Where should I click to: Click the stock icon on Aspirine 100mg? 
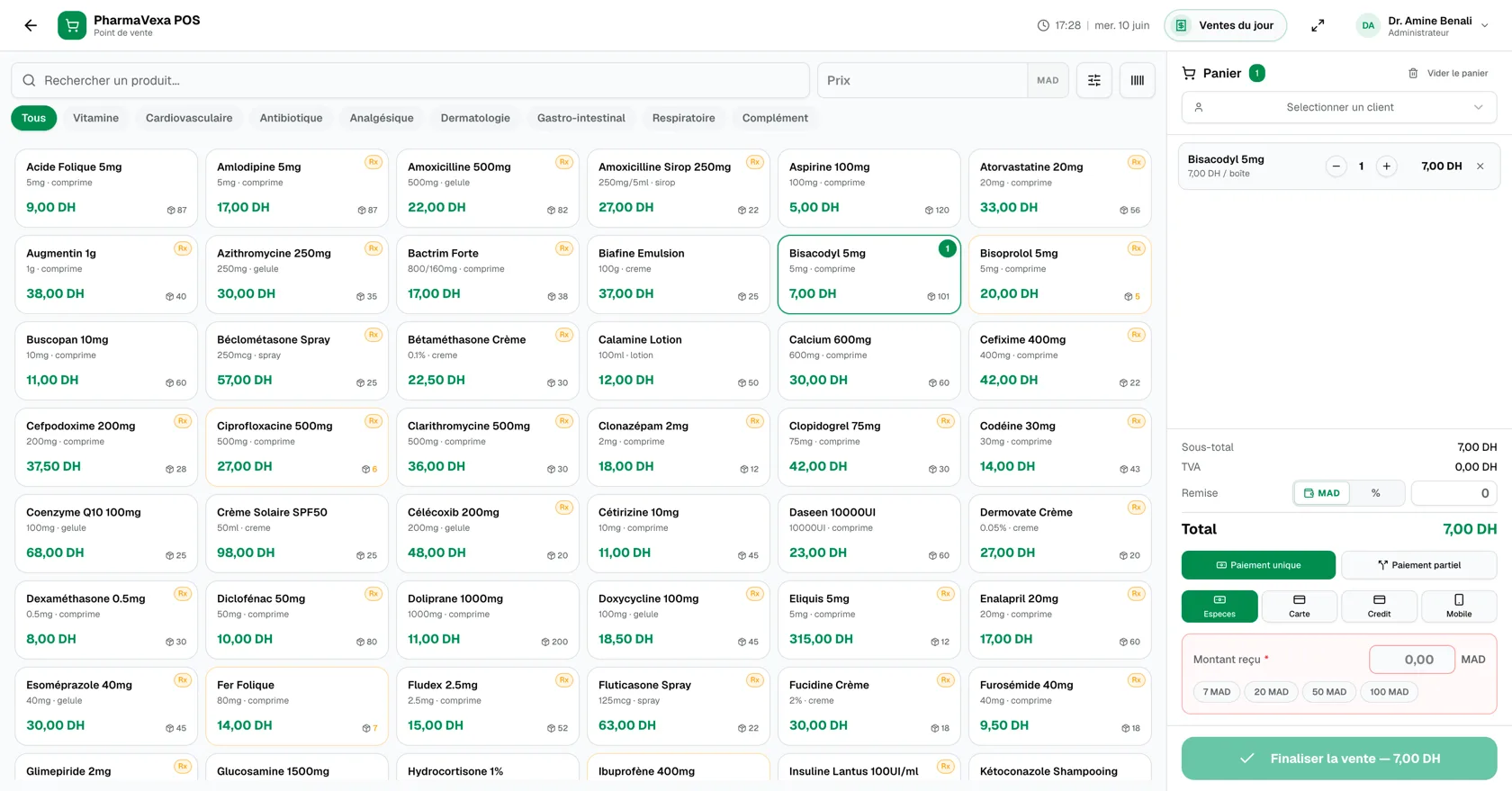pyautogui.click(x=929, y=211)
